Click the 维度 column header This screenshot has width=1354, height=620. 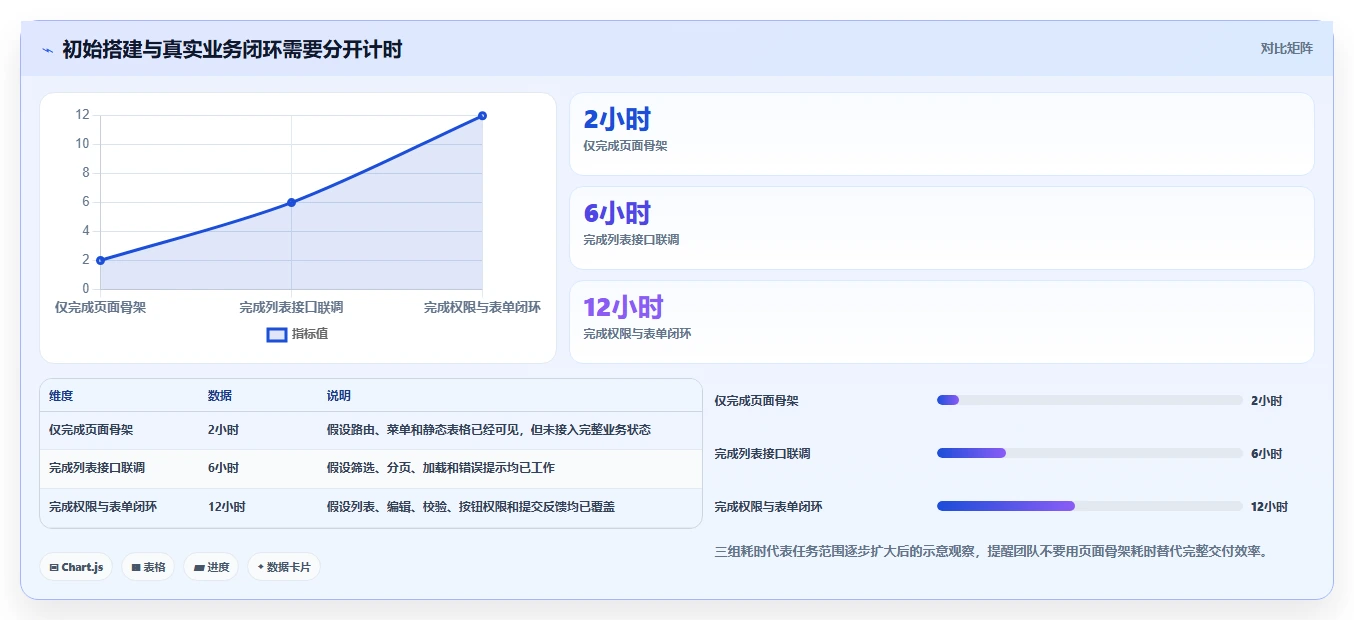pos(61,396)
